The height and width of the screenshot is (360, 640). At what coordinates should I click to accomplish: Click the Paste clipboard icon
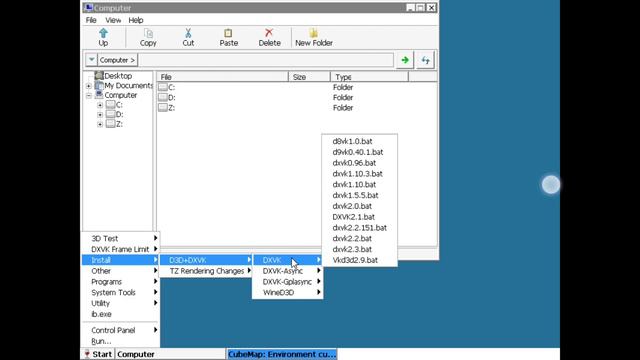coord(228,33)
